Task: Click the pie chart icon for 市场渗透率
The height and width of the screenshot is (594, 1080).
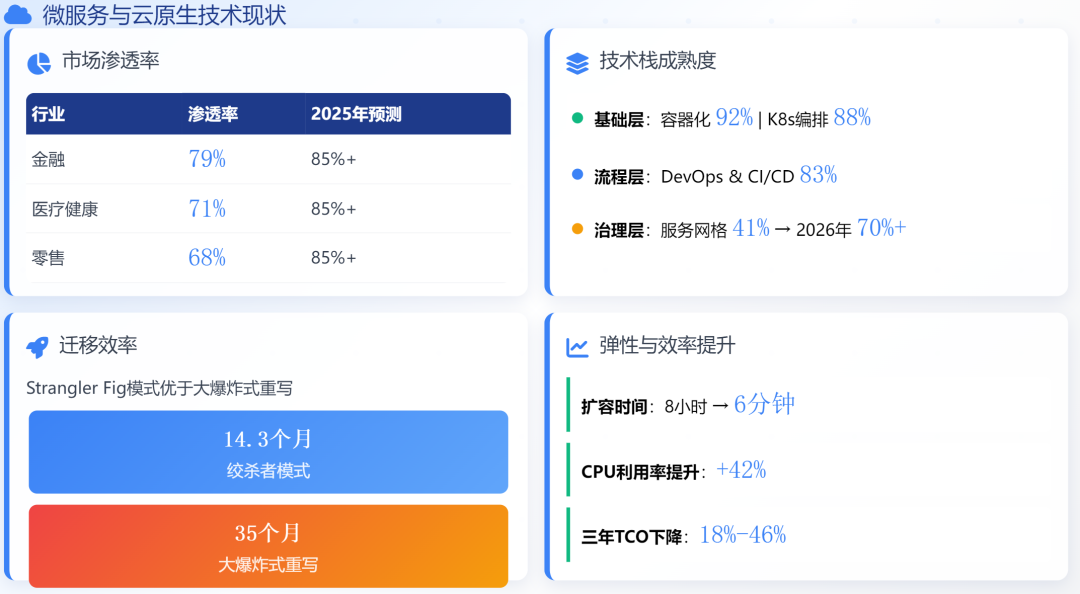Action: [x=39, y=63]
